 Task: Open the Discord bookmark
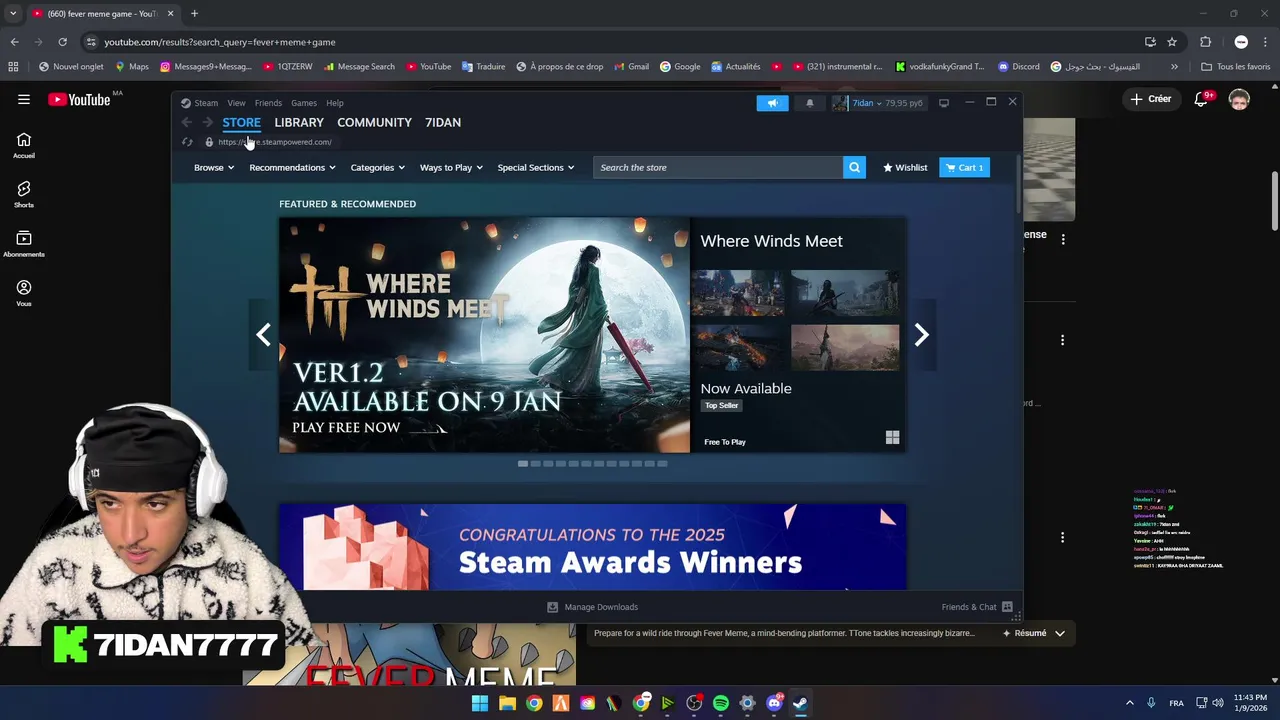point(1019,67)
